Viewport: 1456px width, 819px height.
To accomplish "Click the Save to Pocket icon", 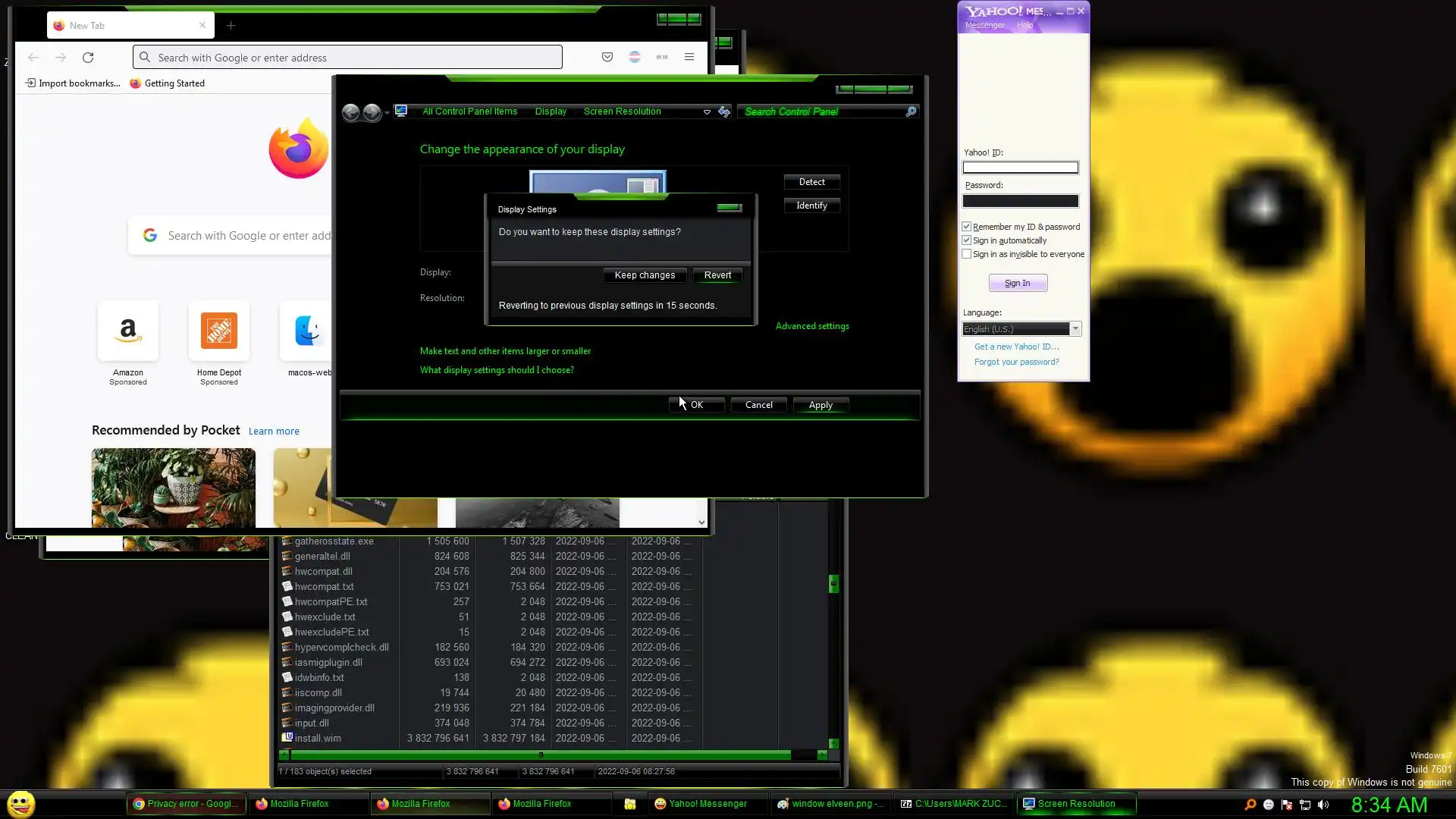I will click(607, 57).
